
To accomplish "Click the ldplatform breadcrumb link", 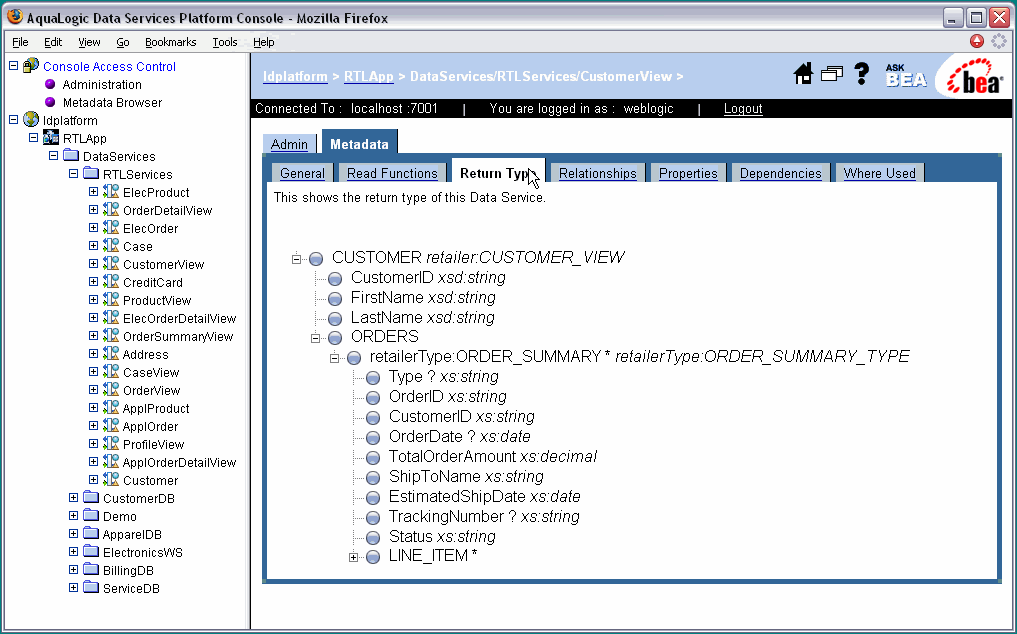I will pyautogui.click(x=295, y=77).
